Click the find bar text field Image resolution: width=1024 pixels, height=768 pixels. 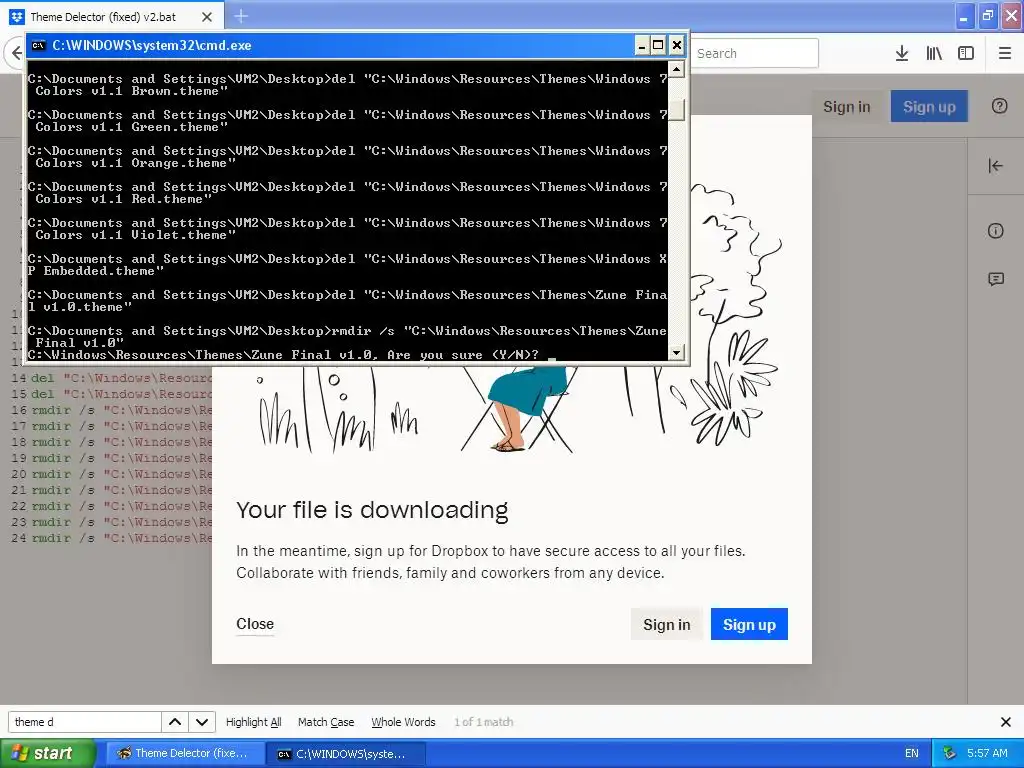[84, 722]
